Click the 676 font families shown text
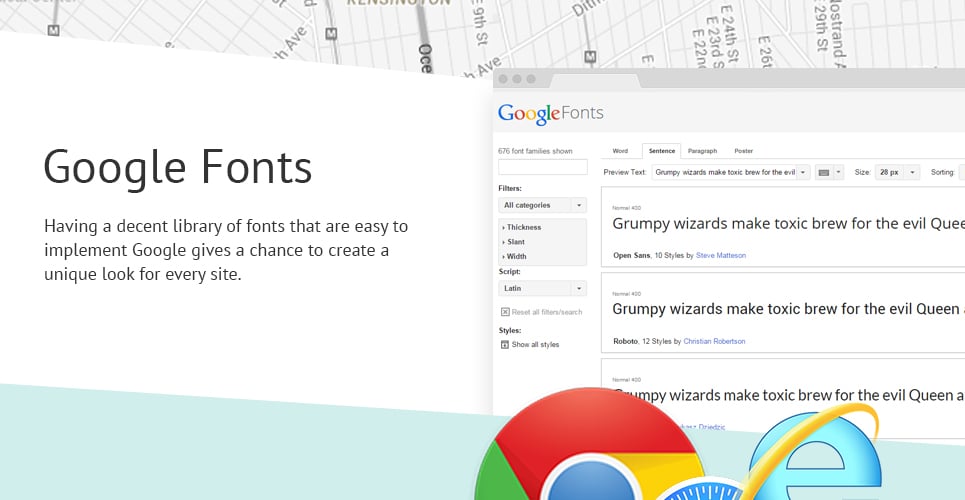Image resolution: width=965 pixels, height=500 pixels. pyautogui.click(x=535, y=151)
